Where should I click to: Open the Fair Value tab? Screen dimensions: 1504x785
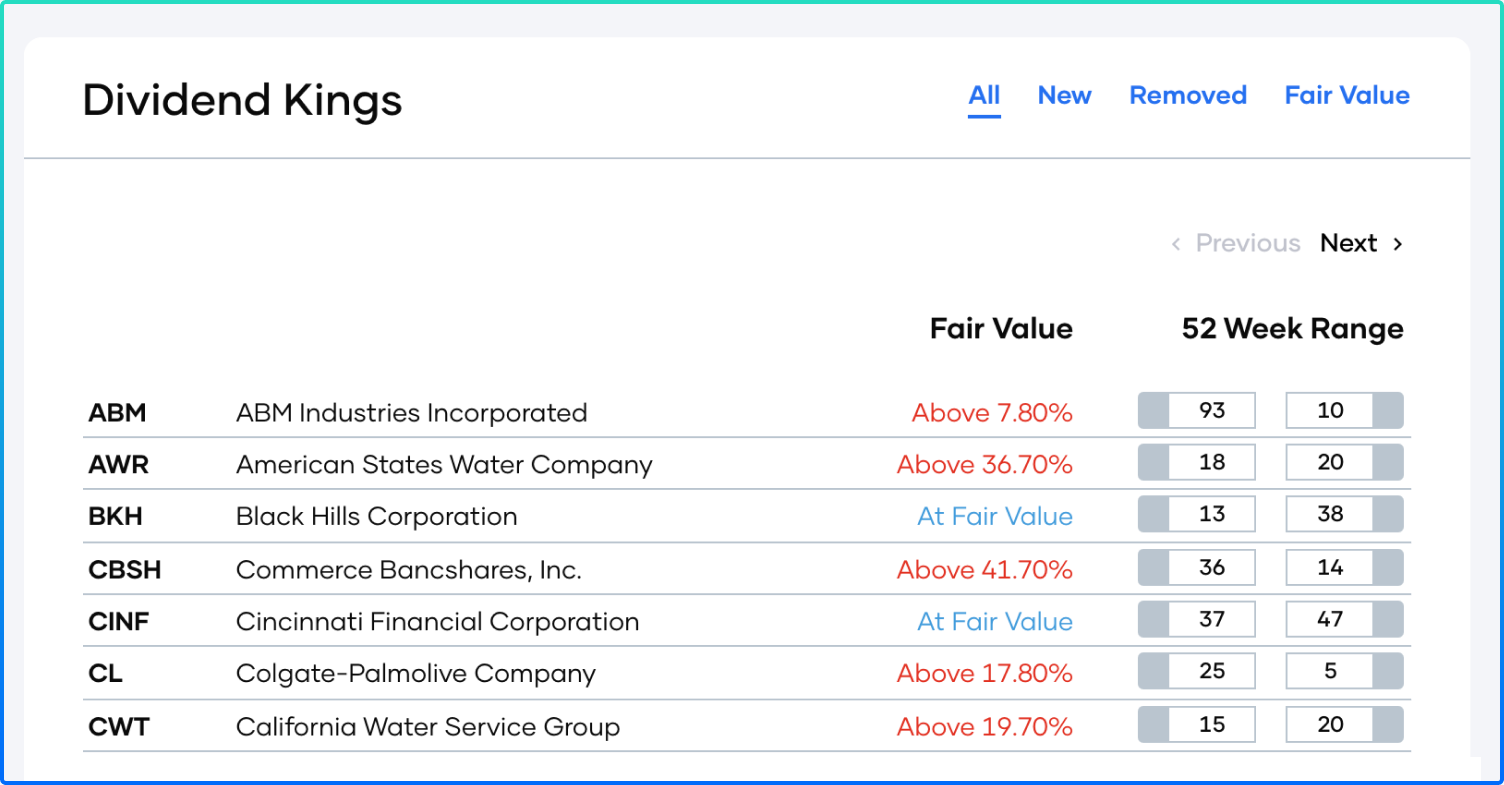(1347, 96)
